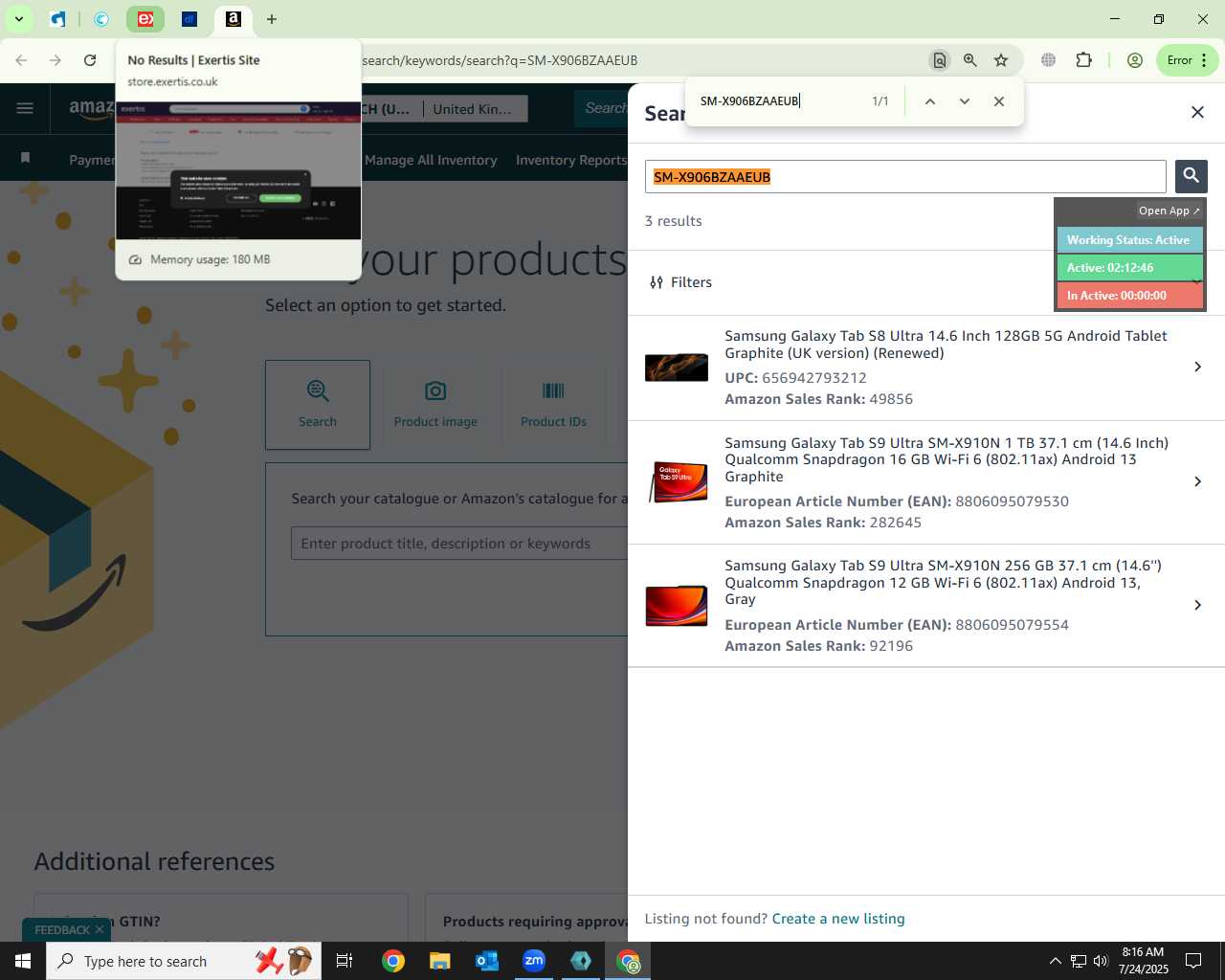Dismiss the FEEDBACK tab with its X
The width and height of the screenshot is (1225, 980).
(x=100, y=930)
